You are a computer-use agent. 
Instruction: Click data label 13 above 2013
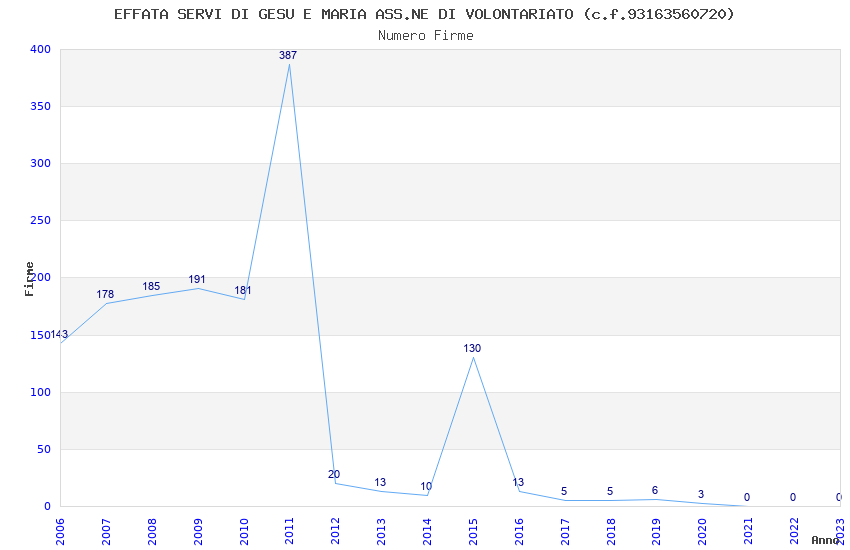point(380,482)
